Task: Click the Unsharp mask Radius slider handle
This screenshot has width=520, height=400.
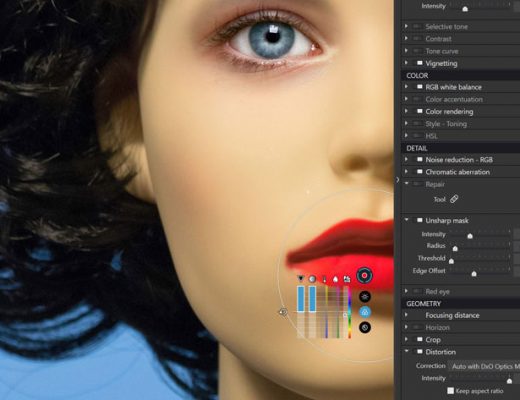Action: click(x=455, y=248)
